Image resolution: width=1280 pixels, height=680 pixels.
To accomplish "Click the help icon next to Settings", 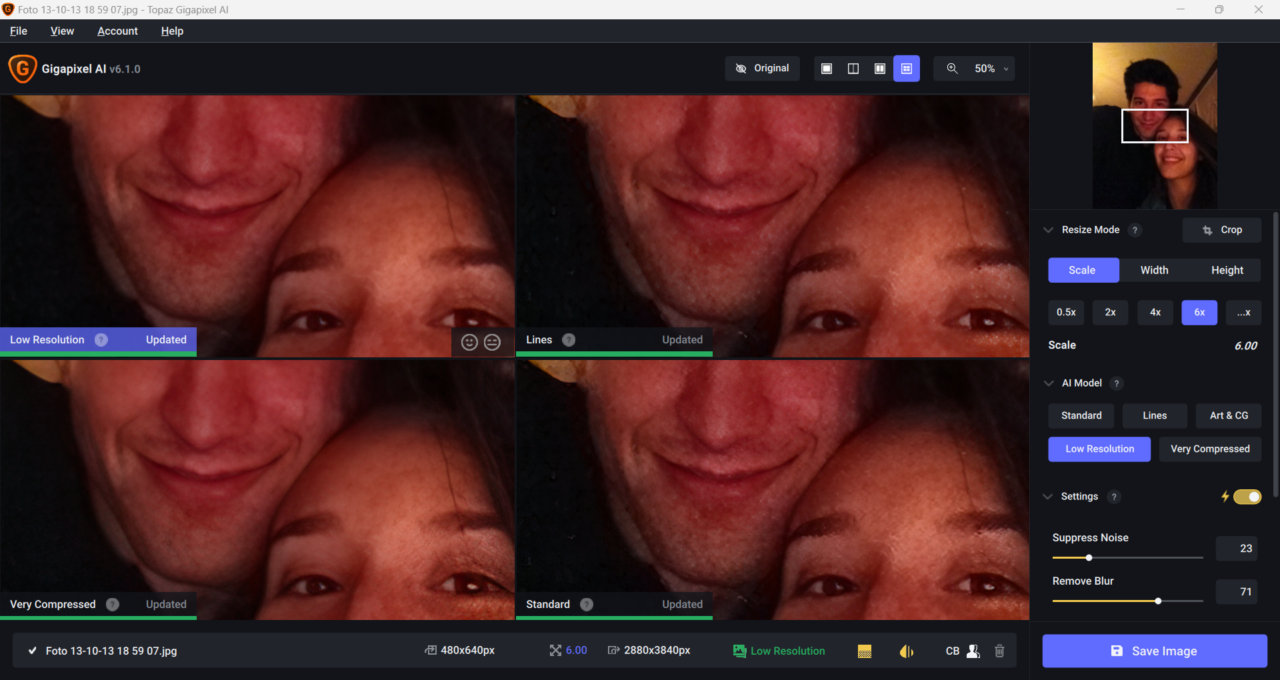I will pos(1114,497).
